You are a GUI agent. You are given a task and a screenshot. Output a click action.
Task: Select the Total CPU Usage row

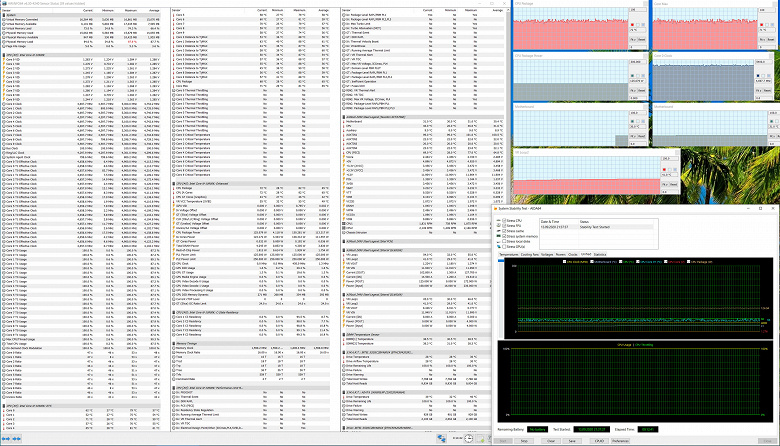[x=81, y=344]
